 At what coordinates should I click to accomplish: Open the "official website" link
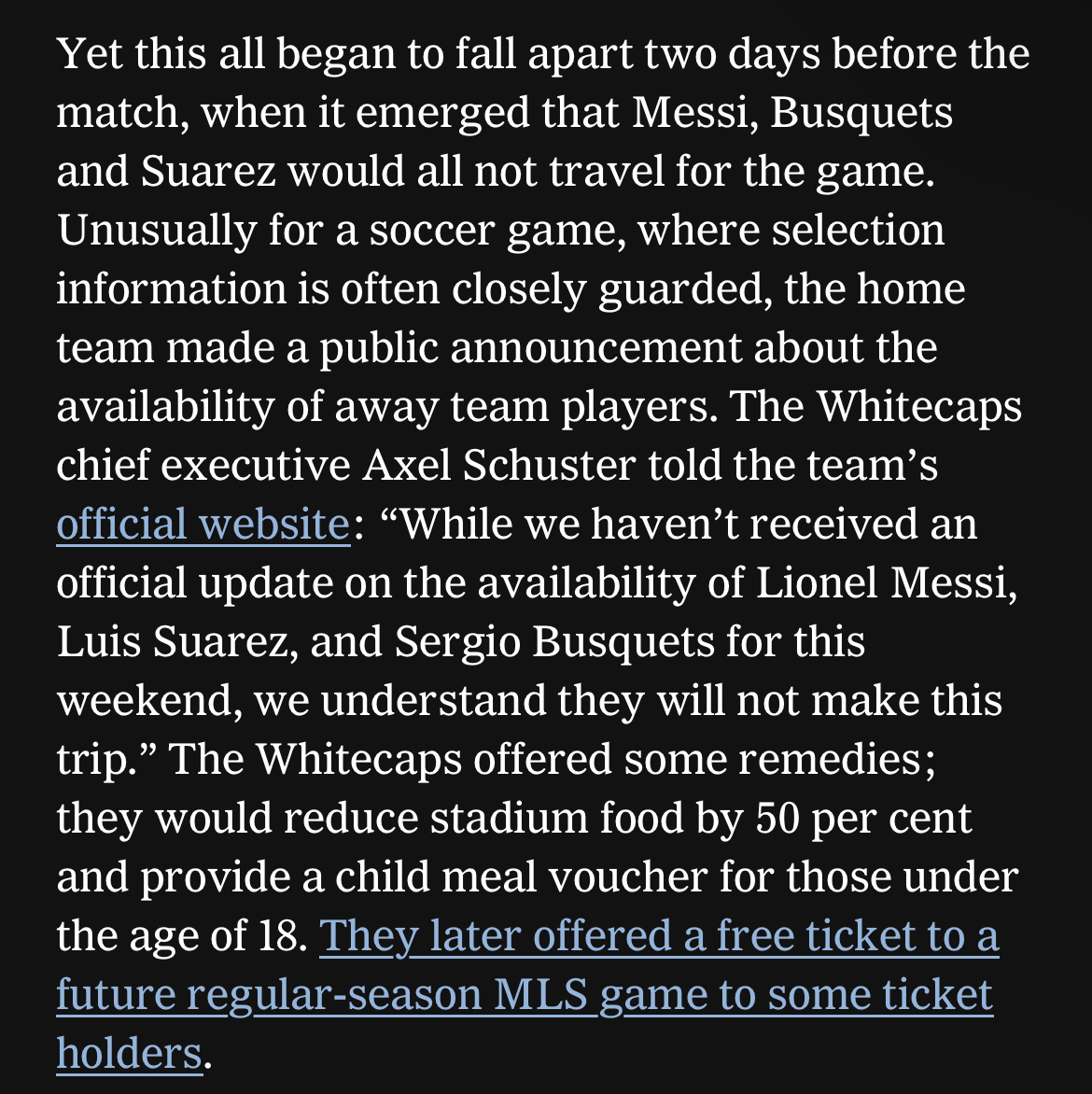(203, 525)
